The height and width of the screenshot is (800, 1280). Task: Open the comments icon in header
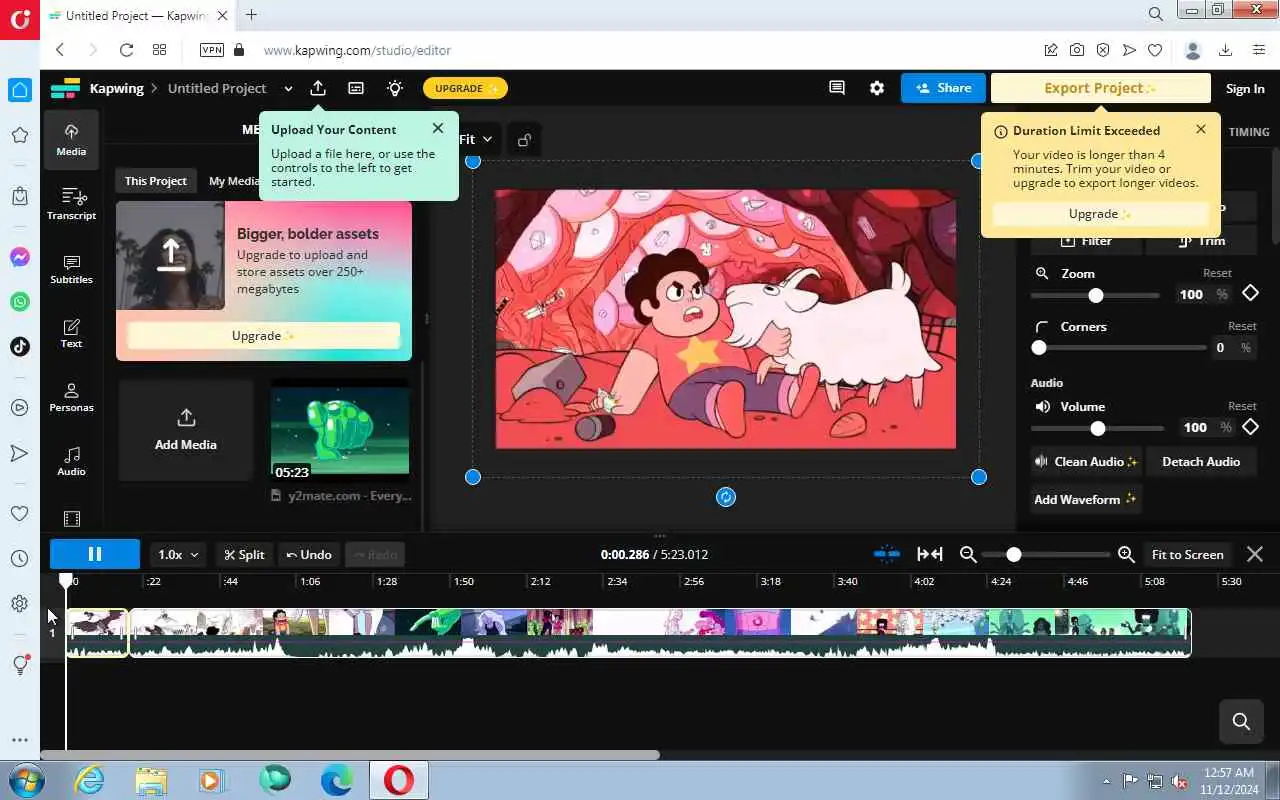[x=837, y=88]
